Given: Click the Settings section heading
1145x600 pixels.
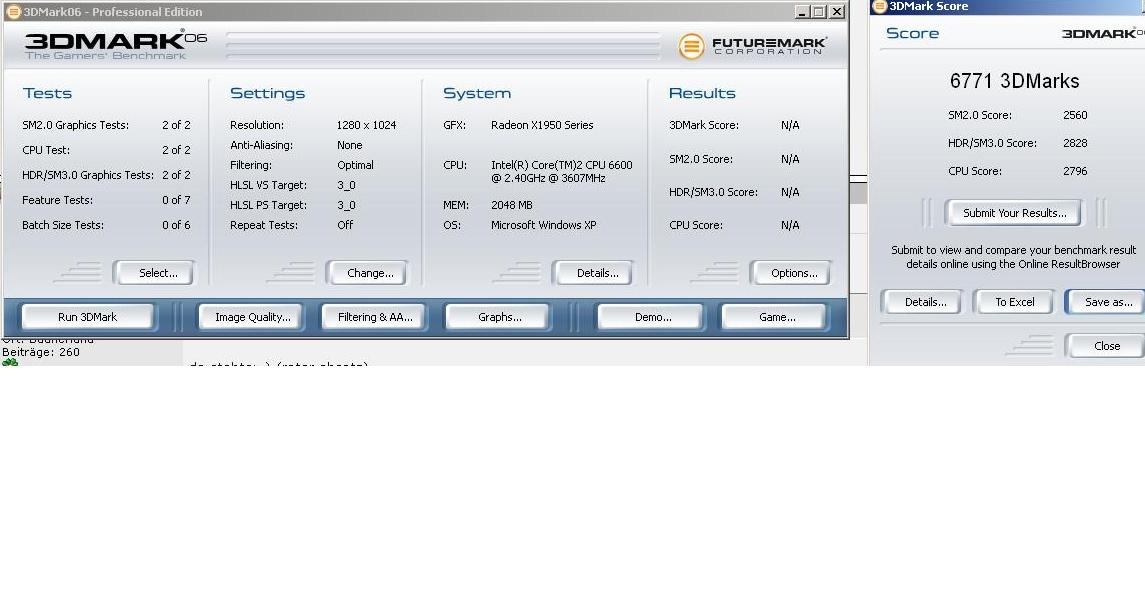Looking at the screenshot, I should [x=267, y=93].
